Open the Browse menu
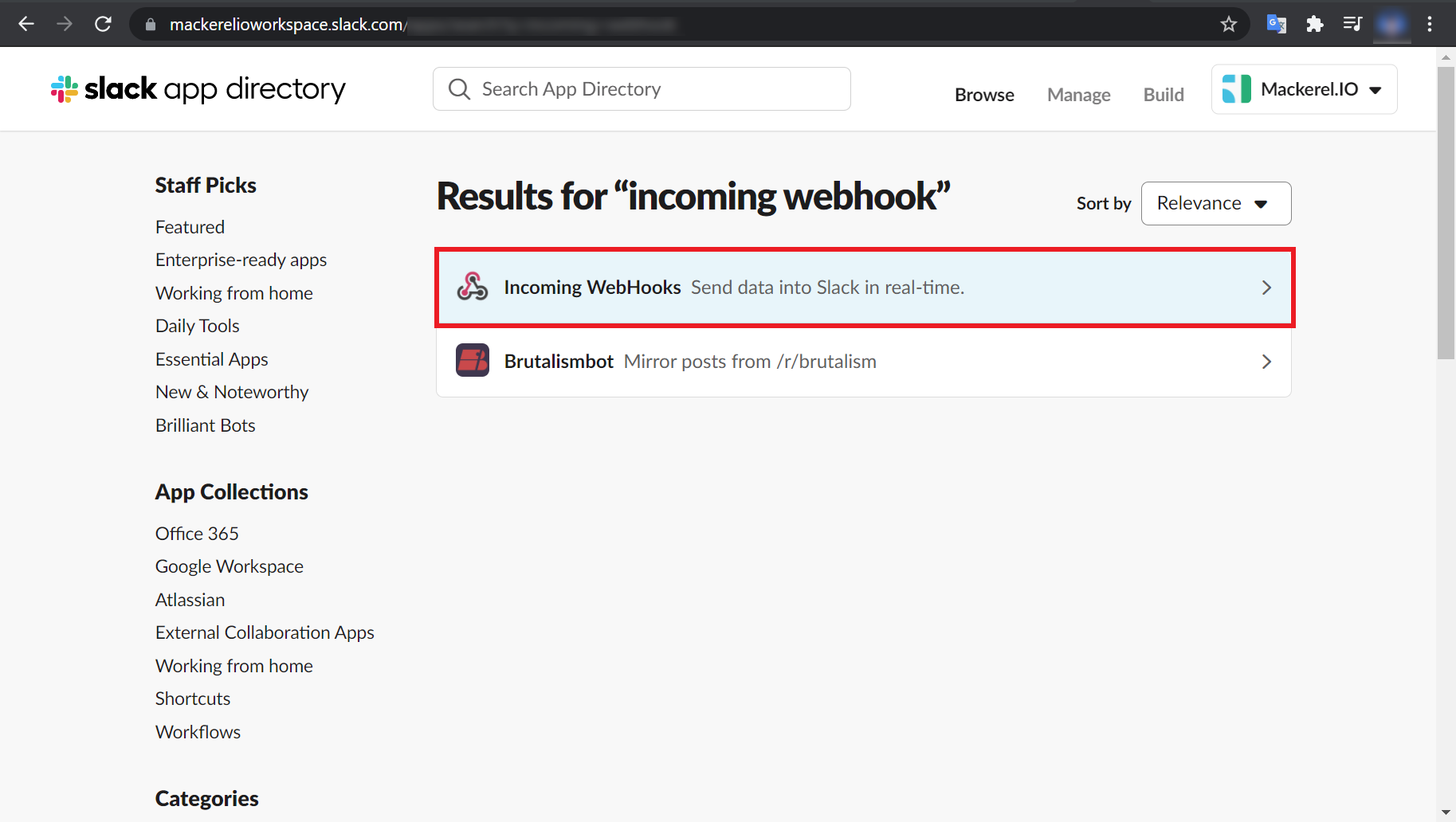The image size is (1456, 822). [983, 94]
